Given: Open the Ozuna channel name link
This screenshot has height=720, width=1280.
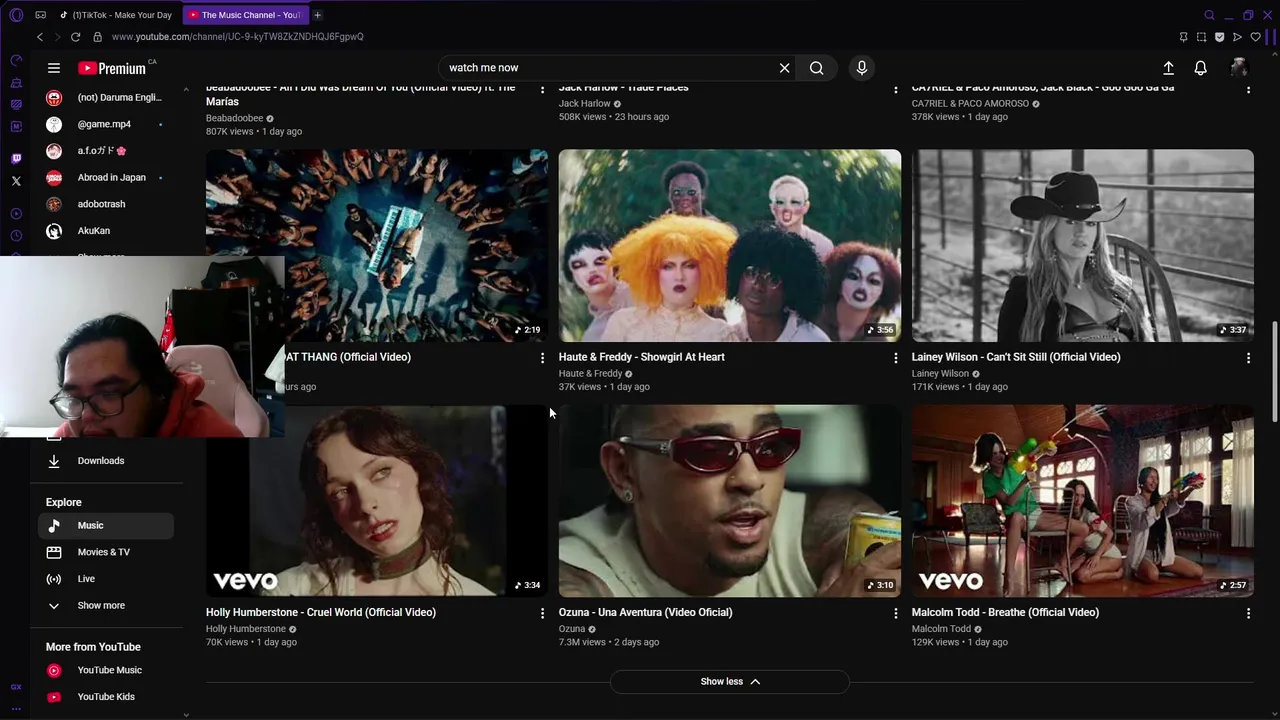Looking at the screenshot, I should click(x=572, y=629).
